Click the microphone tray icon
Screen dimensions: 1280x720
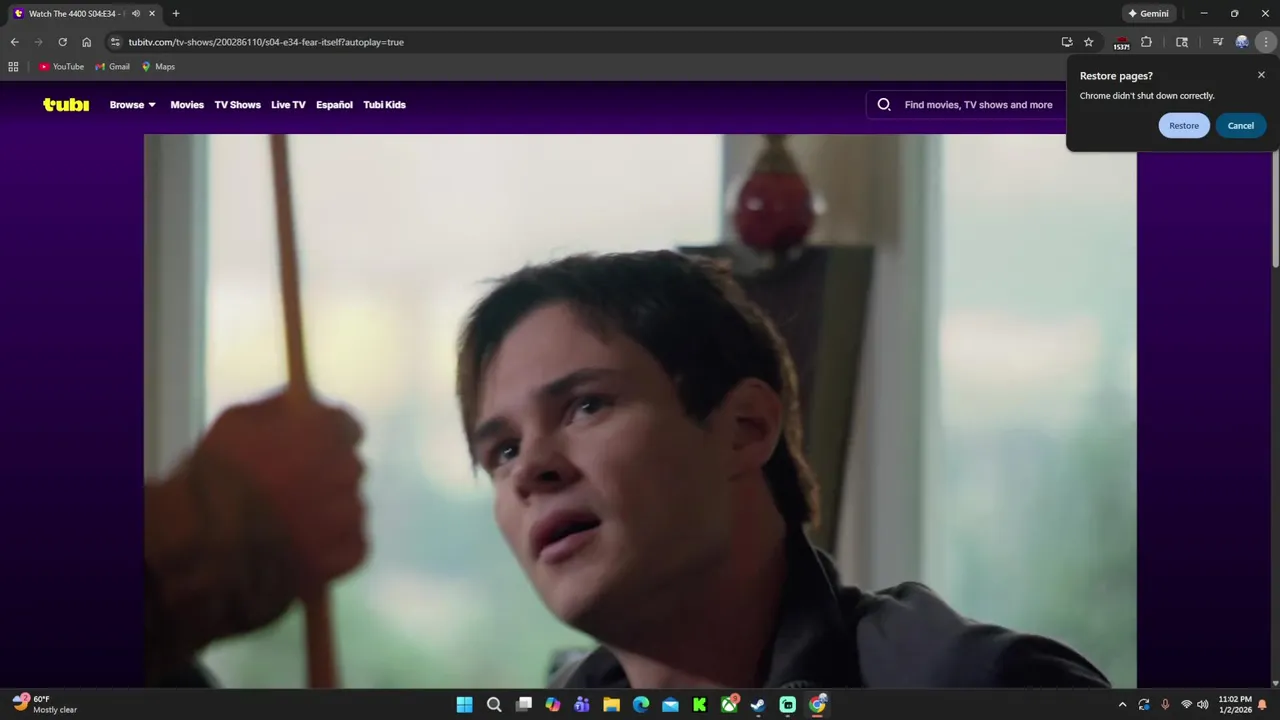click(x=1165, y=705)
